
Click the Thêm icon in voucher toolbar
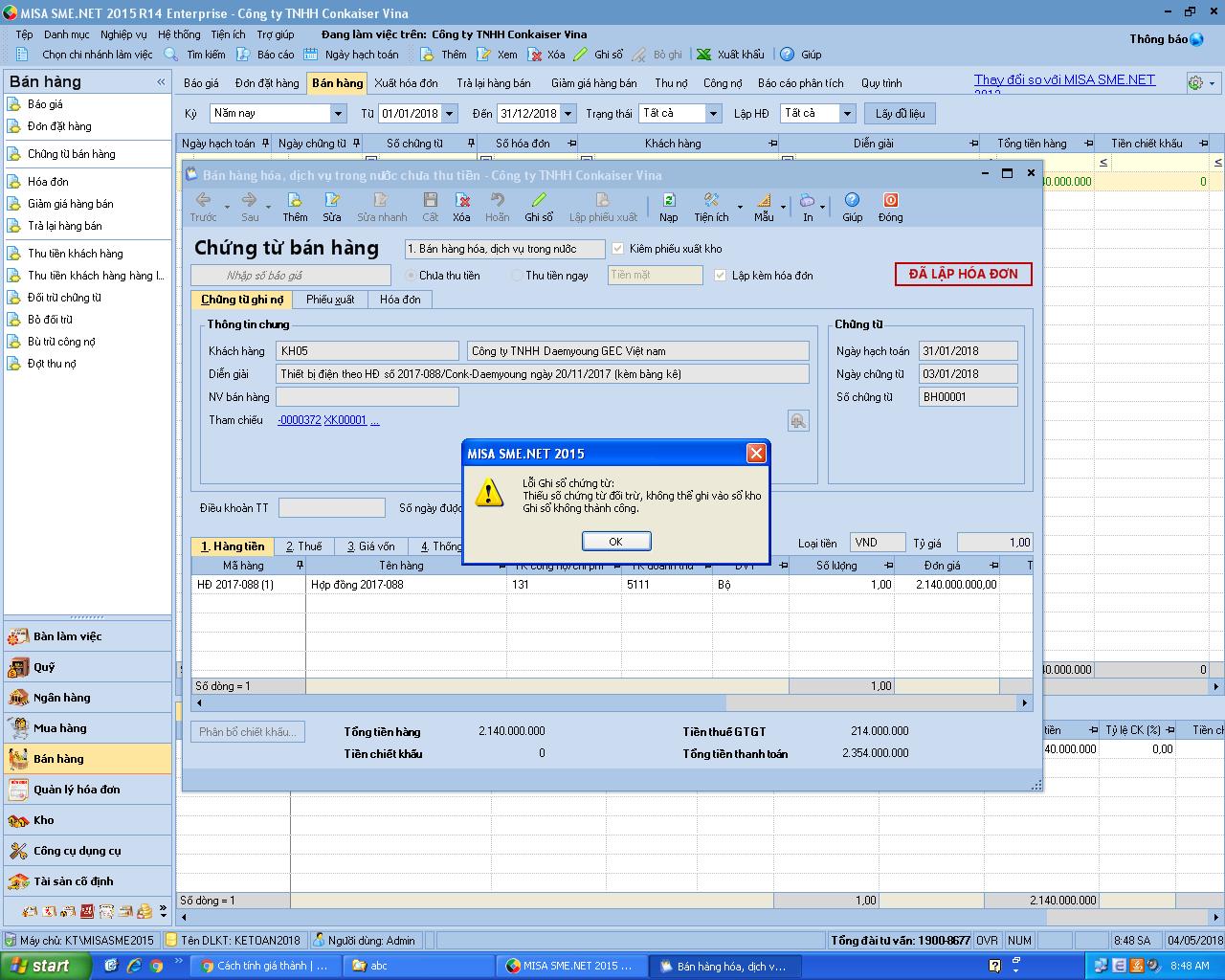295,207
